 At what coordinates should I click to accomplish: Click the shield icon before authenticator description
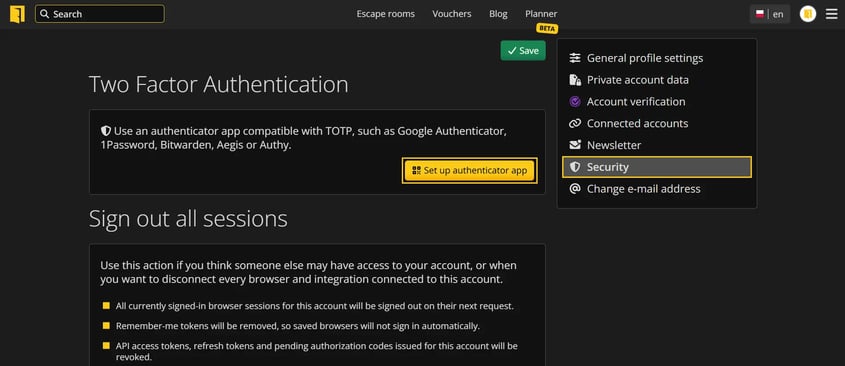point(106,131)
